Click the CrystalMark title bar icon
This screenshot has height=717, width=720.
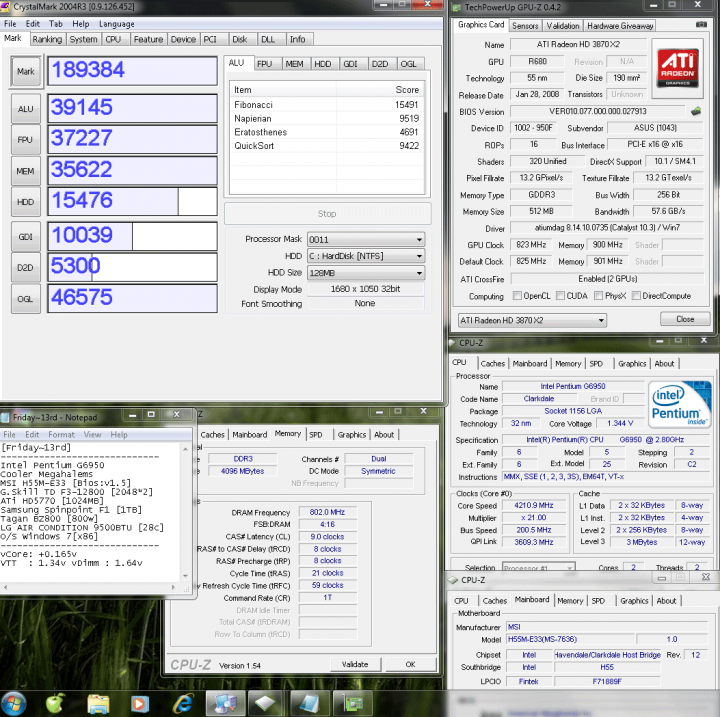click(x=6, y=6)
